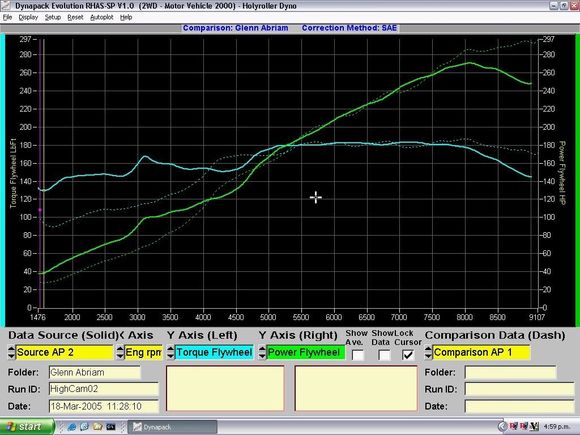Enable the Show Ave. checkbox
The height and width of the screenshot is (435, 580).
point(358,355)
